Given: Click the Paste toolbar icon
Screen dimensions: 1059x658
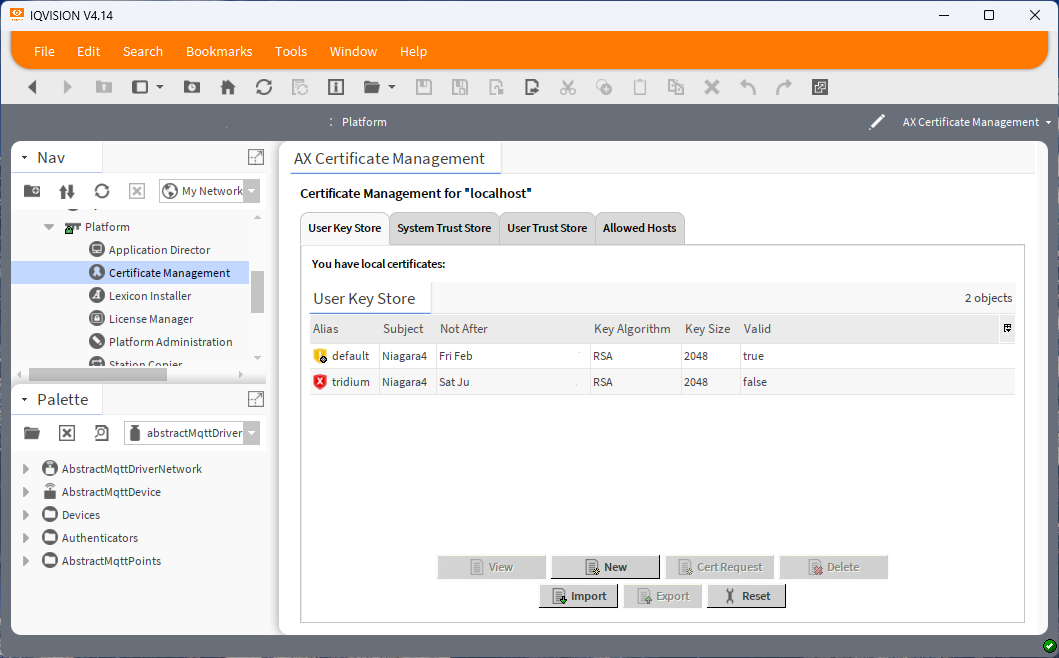Looking at the screenshot, I should pos(639,87).
